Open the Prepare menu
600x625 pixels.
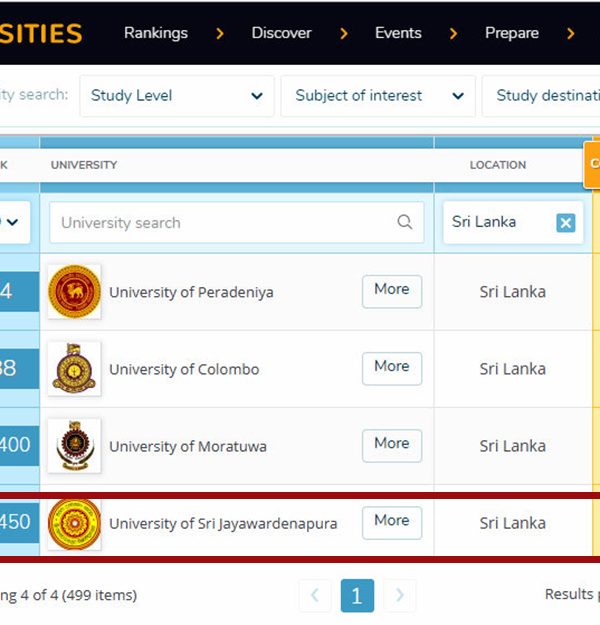(x=511, y=33)
